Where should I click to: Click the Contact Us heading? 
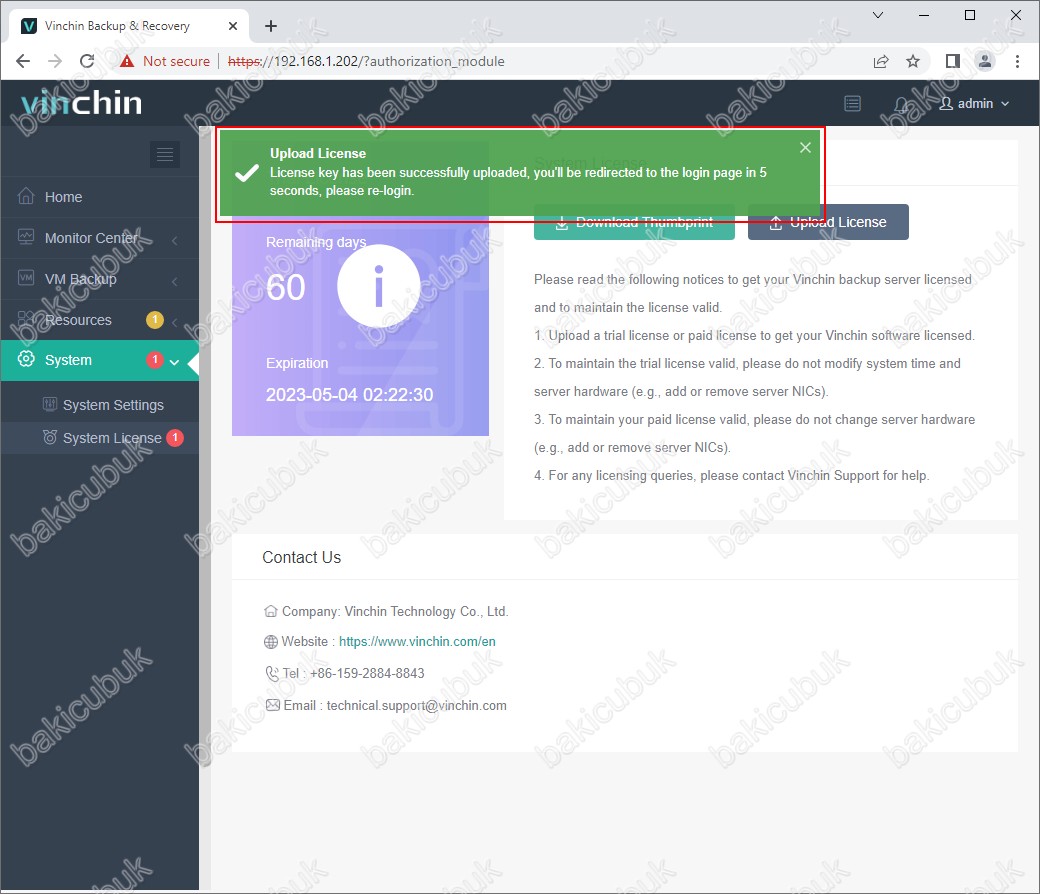302,558
